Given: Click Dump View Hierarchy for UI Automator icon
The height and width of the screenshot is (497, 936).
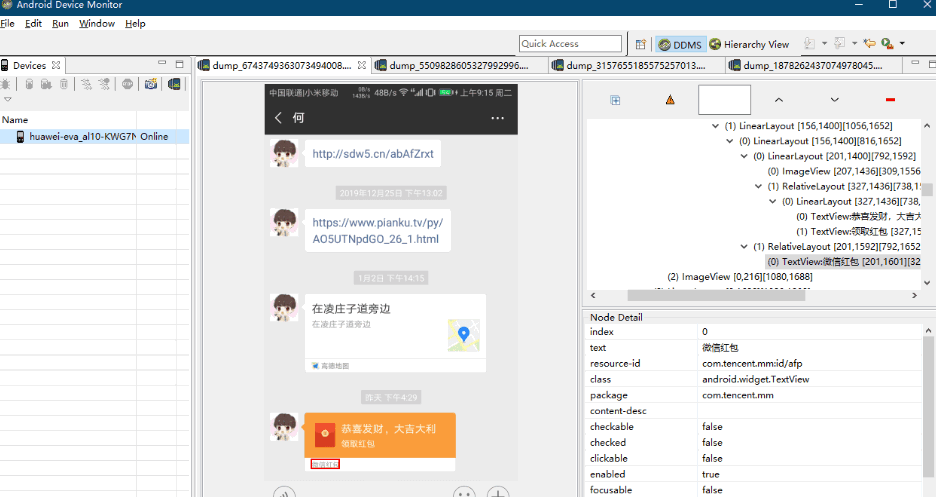Looking at the screenshot, I should coord(174,84).
